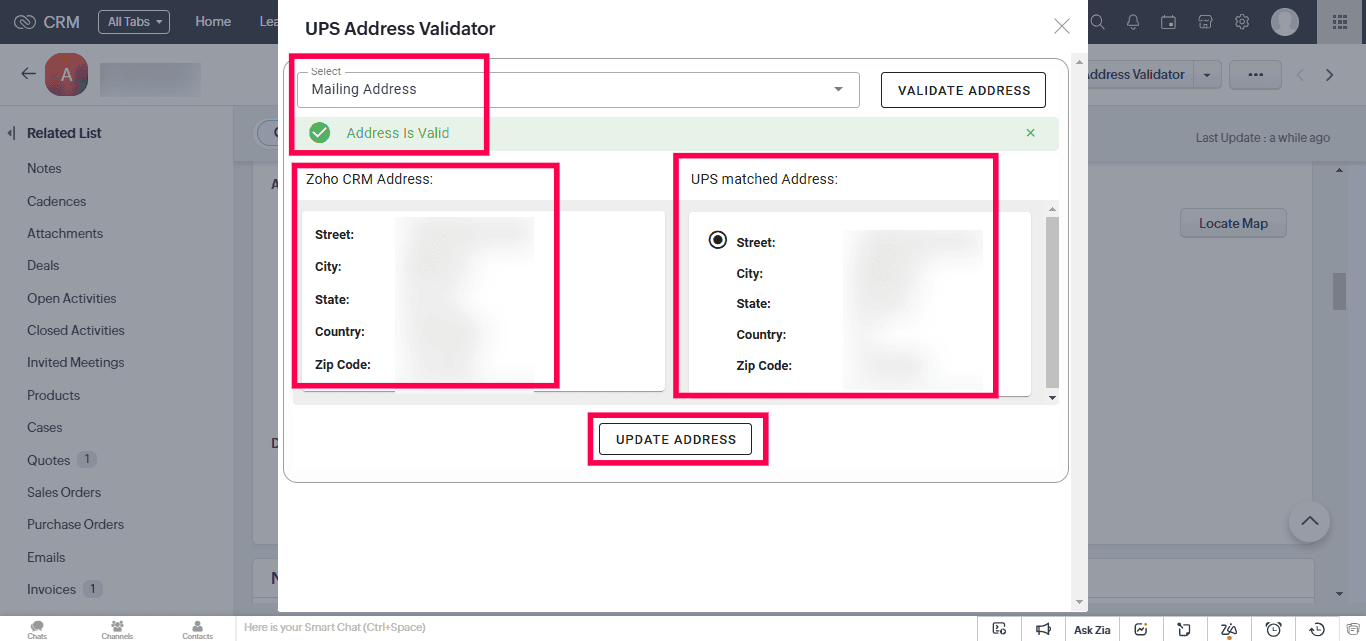The image size is (1366, 641).
Task: Open the calendar icon in top bar
Action: click(x=1168, y=22)
